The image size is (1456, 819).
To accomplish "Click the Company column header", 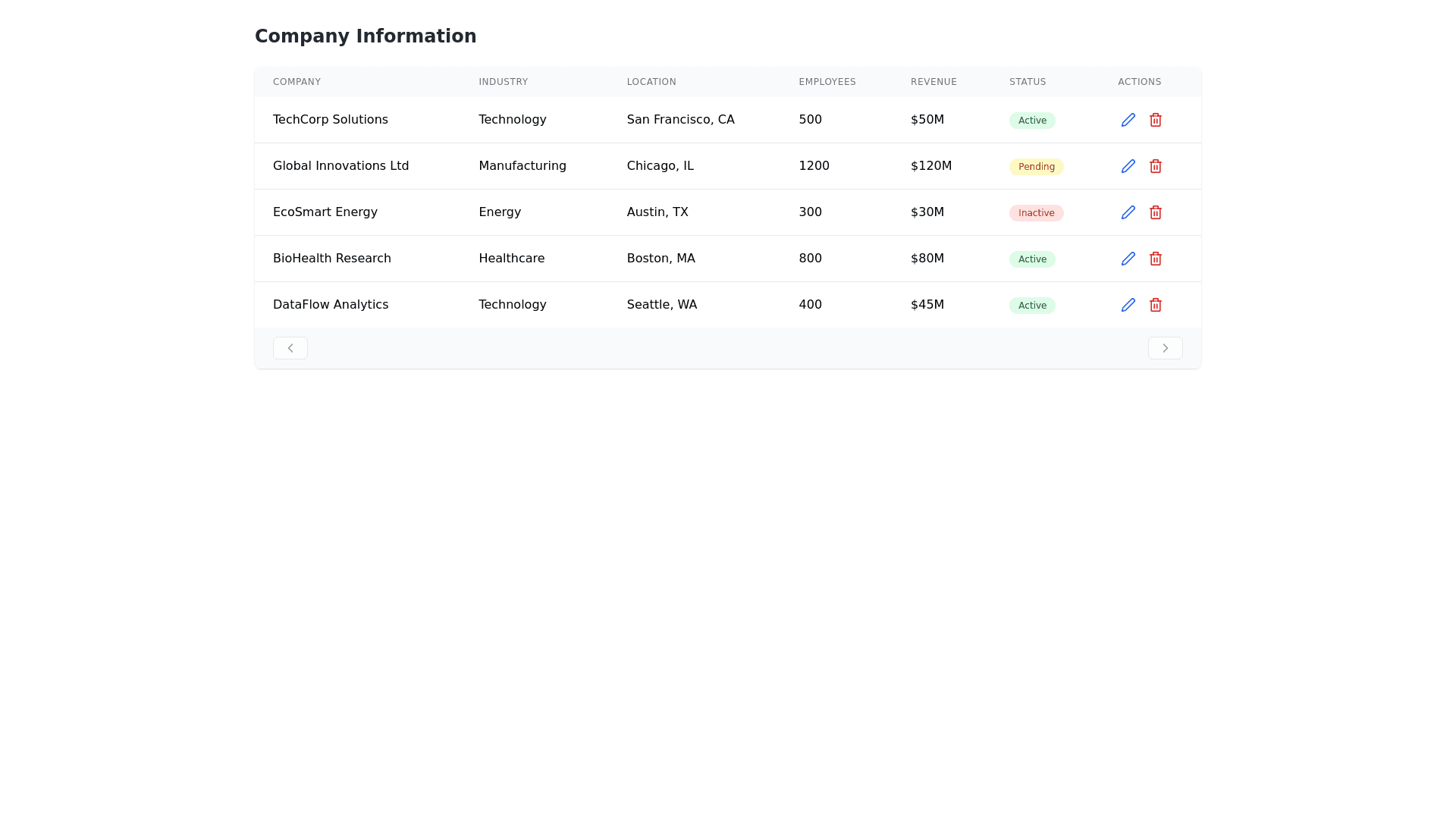I will (x=297, y=82).
